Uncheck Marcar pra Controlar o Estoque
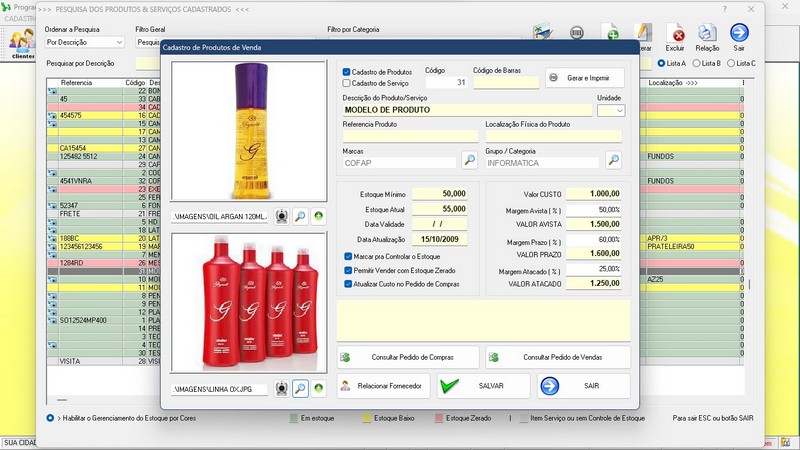 (x=348, y=257)
